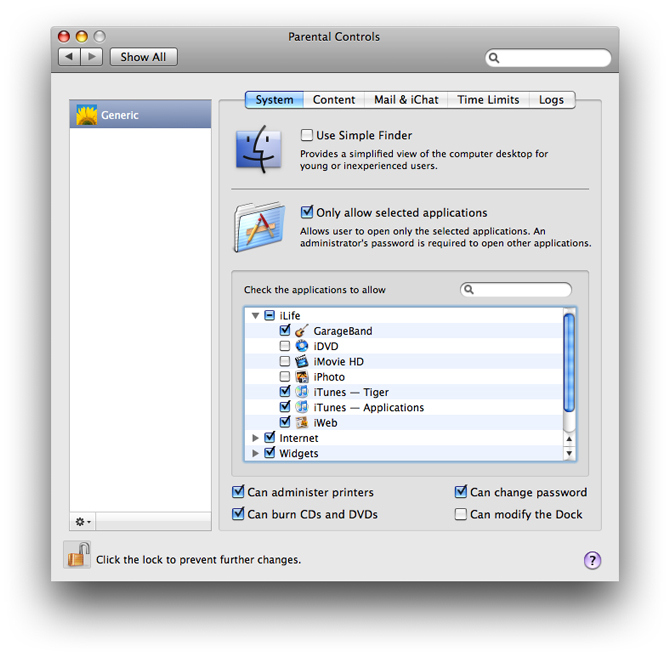
Task: Click the magnifier in the applications search
Action: [469, 289]
